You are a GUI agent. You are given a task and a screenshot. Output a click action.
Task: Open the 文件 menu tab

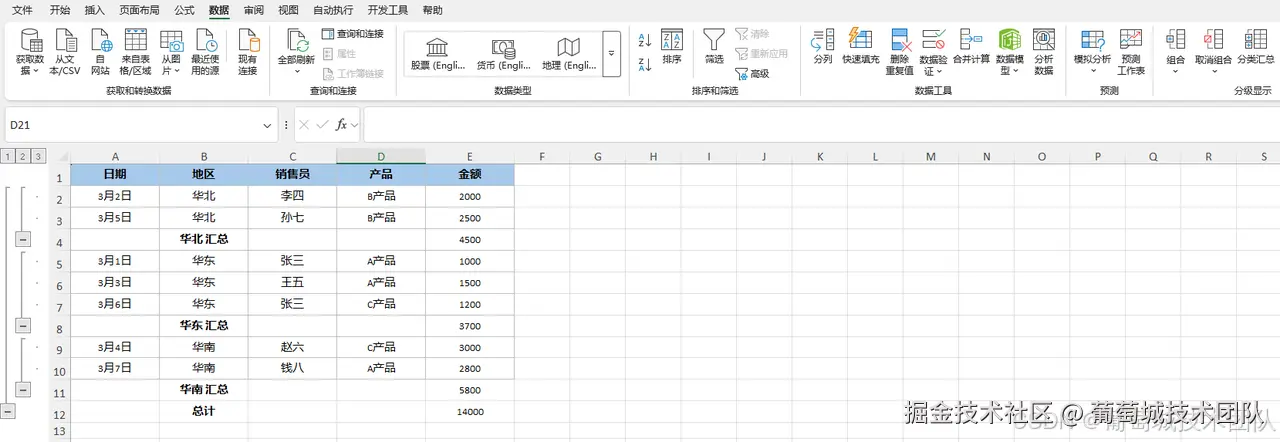(22, 10)
